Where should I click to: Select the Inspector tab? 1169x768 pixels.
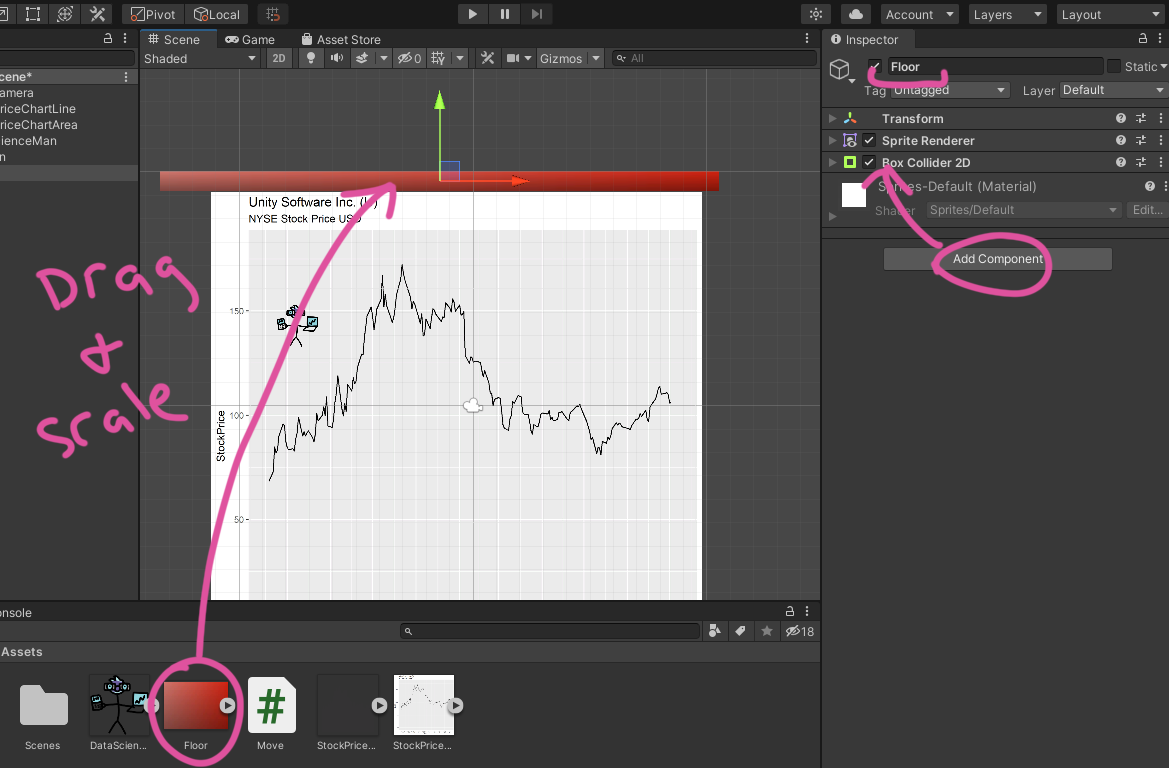pyautogui.click(x=864, y=40)
